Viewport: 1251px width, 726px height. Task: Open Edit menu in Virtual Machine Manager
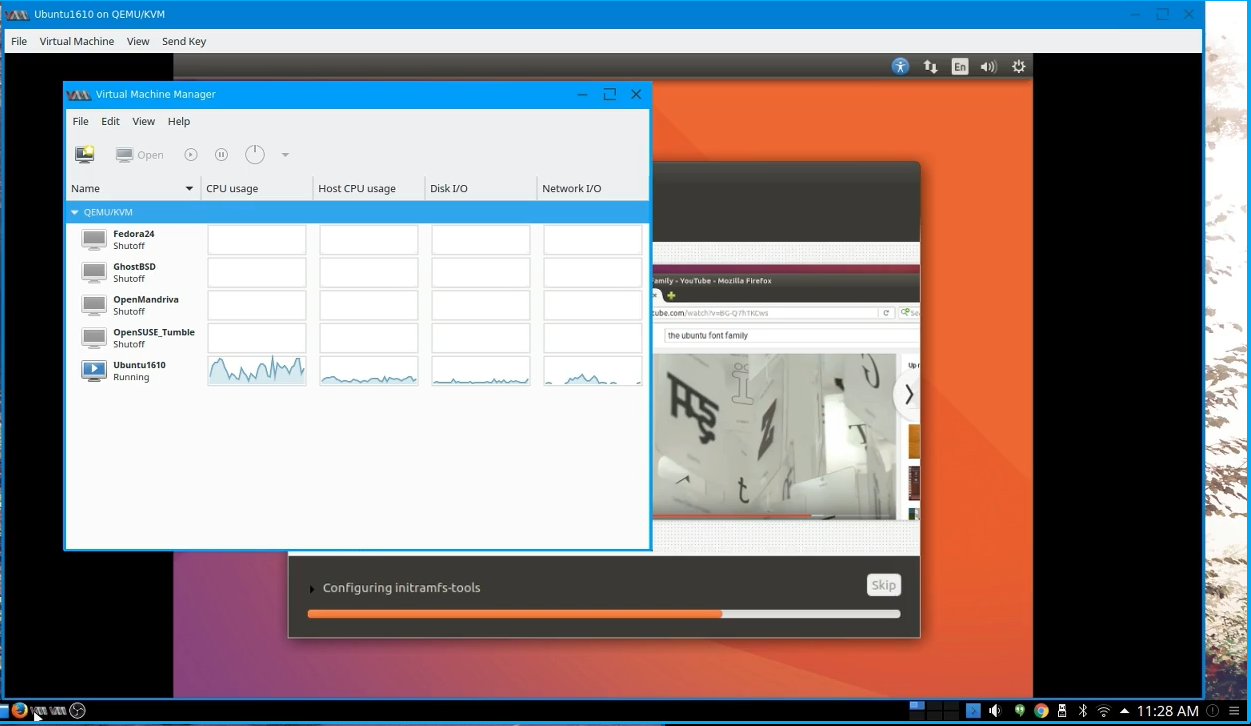(110, 121)
